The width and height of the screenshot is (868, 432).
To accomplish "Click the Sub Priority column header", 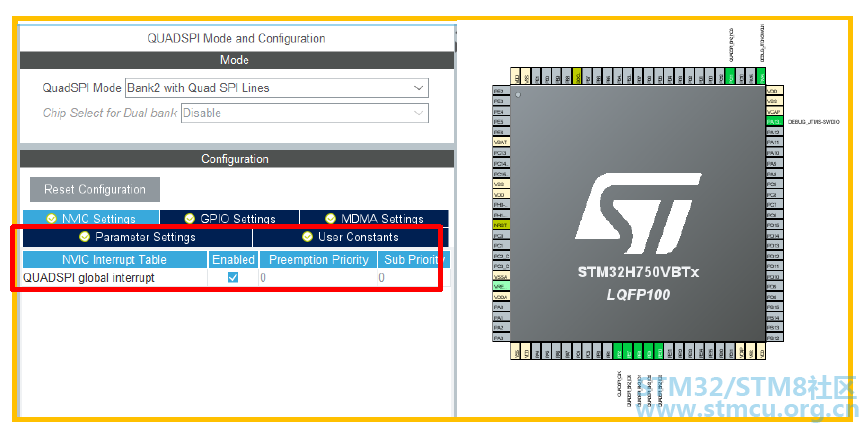I will pos(414,260).
